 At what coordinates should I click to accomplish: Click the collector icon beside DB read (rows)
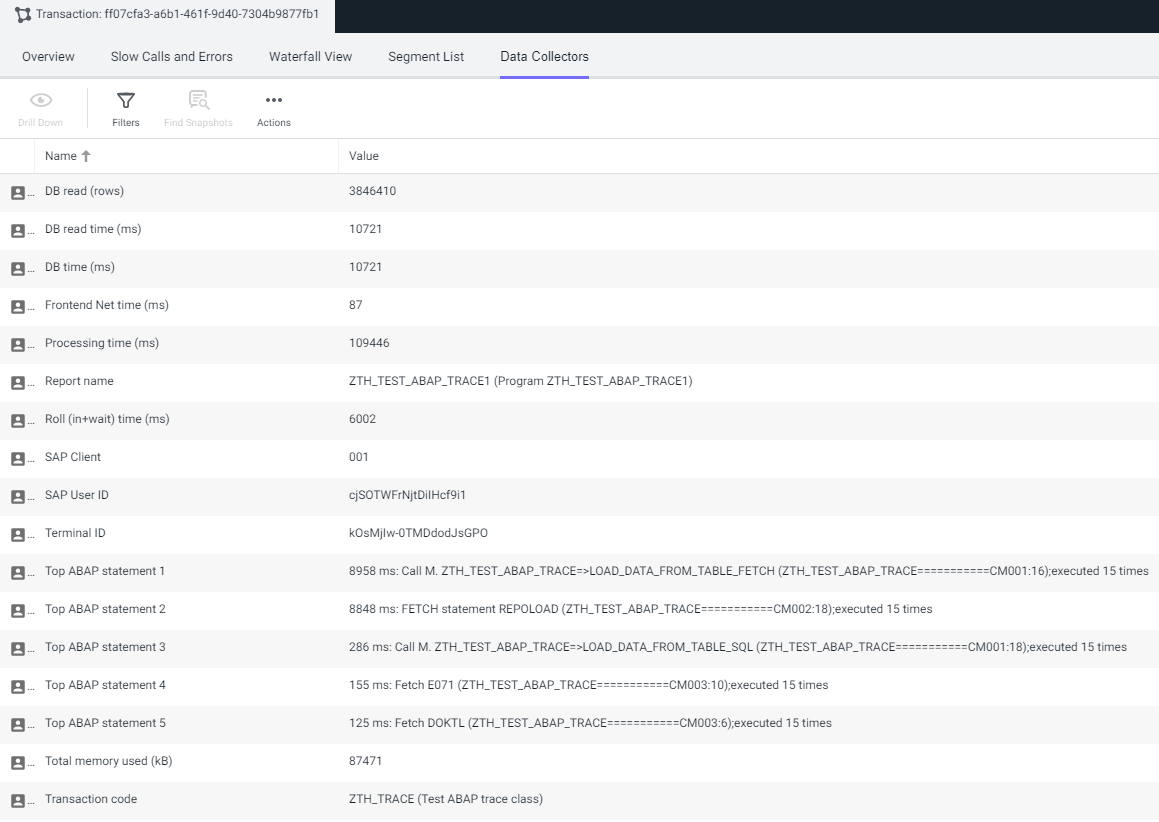(x=18, y=193)
